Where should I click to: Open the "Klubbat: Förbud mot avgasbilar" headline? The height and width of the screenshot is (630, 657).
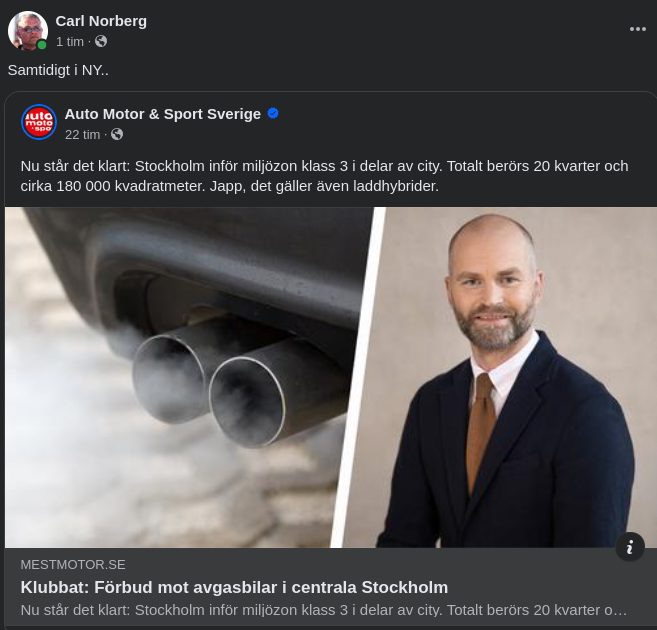pos(234,587)
